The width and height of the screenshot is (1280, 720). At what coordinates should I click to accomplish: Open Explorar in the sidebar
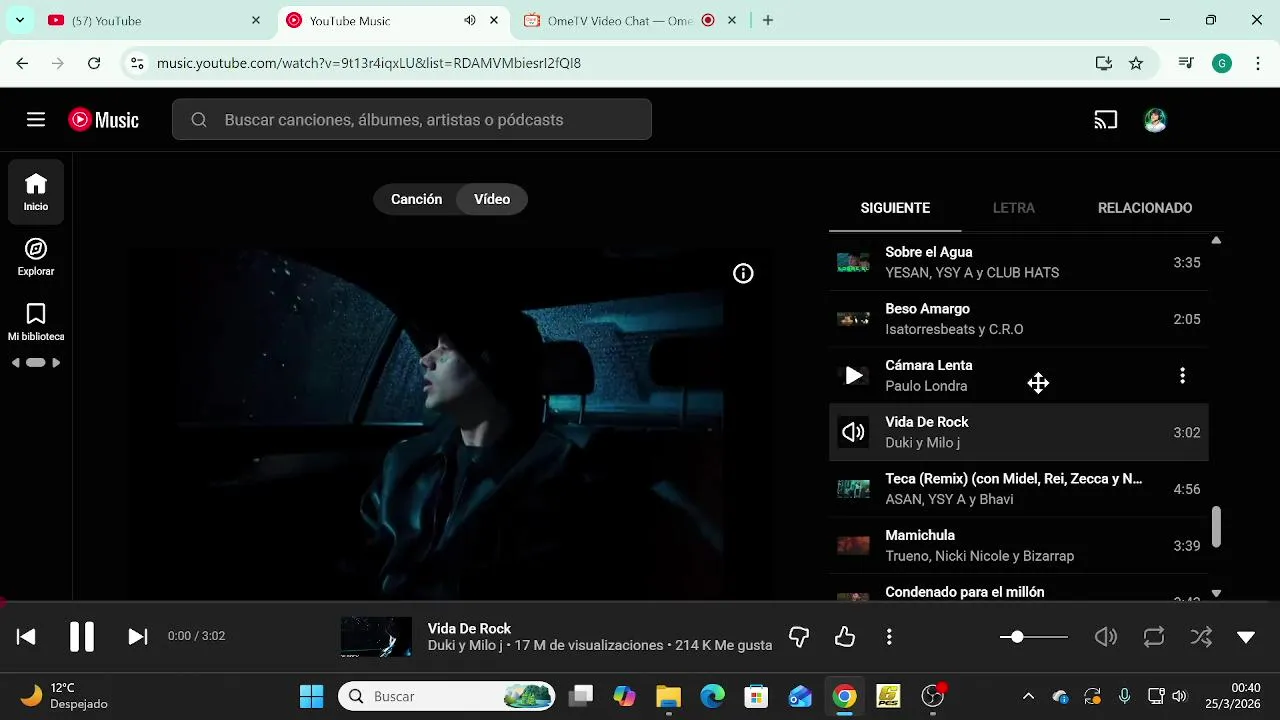point(36,257)
